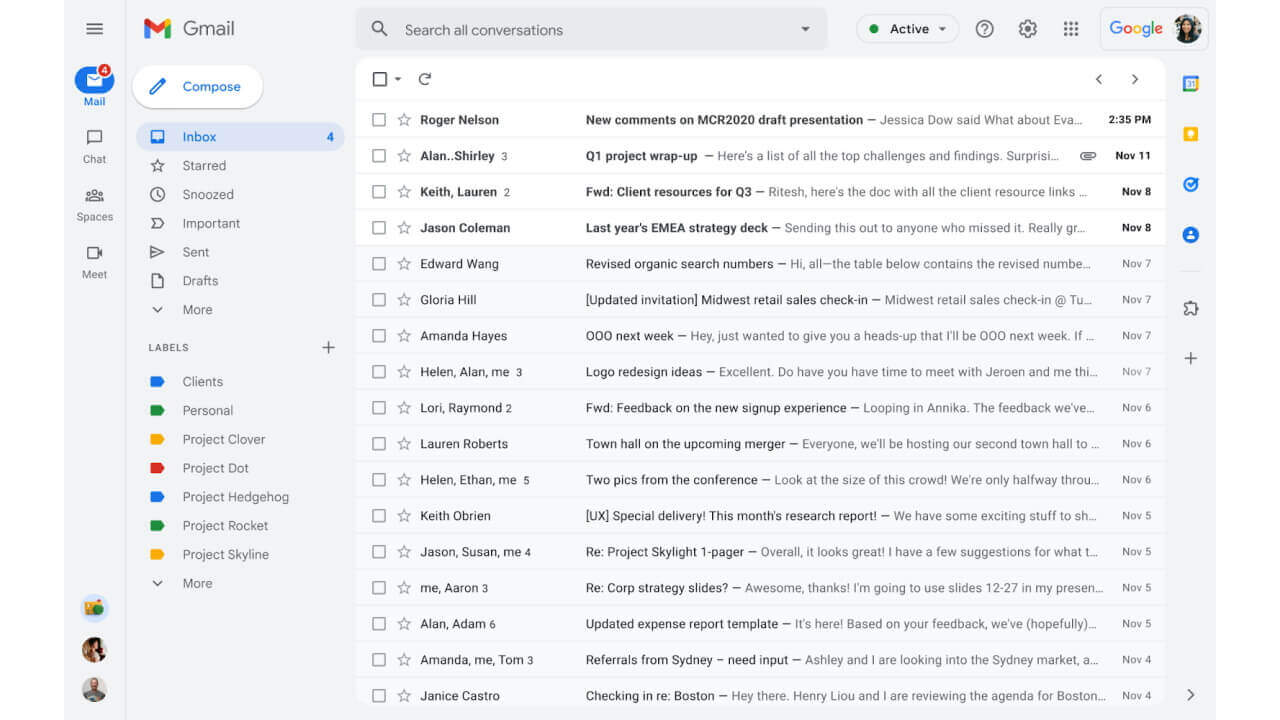
Task: Expand More under the Labels section
Action: [196, 583]
